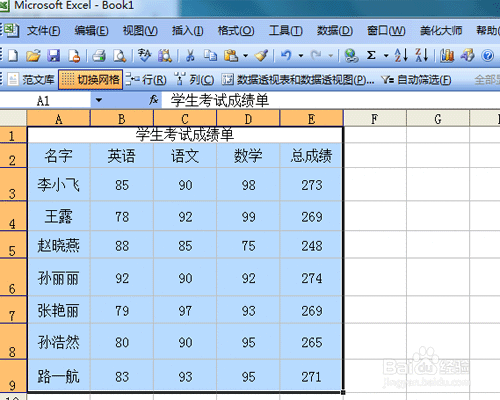500x400 pixels.
Task: Open the Paste options dropdown arrow
Action: [x=246, y=55]
